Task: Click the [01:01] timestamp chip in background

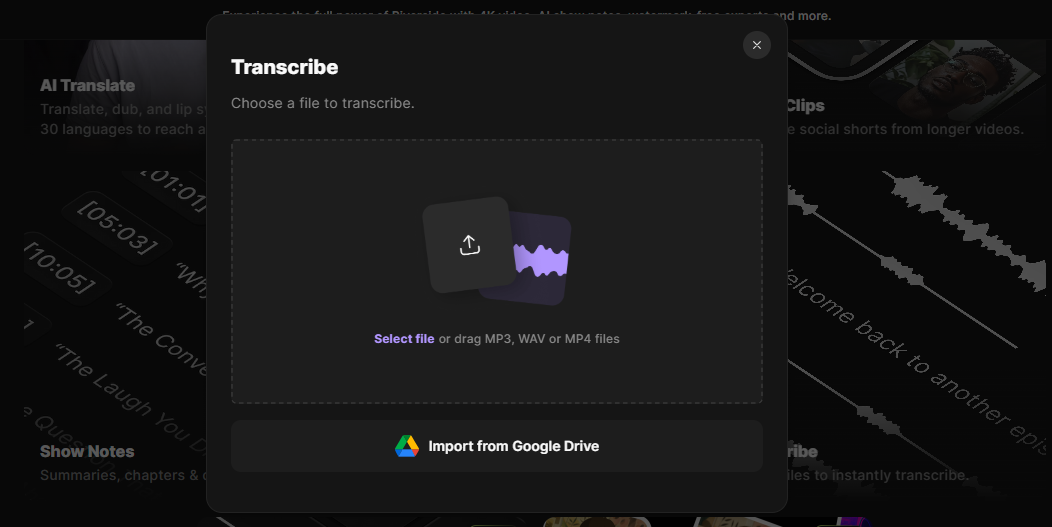Action: pyautogui.click(x=175, y=188)
